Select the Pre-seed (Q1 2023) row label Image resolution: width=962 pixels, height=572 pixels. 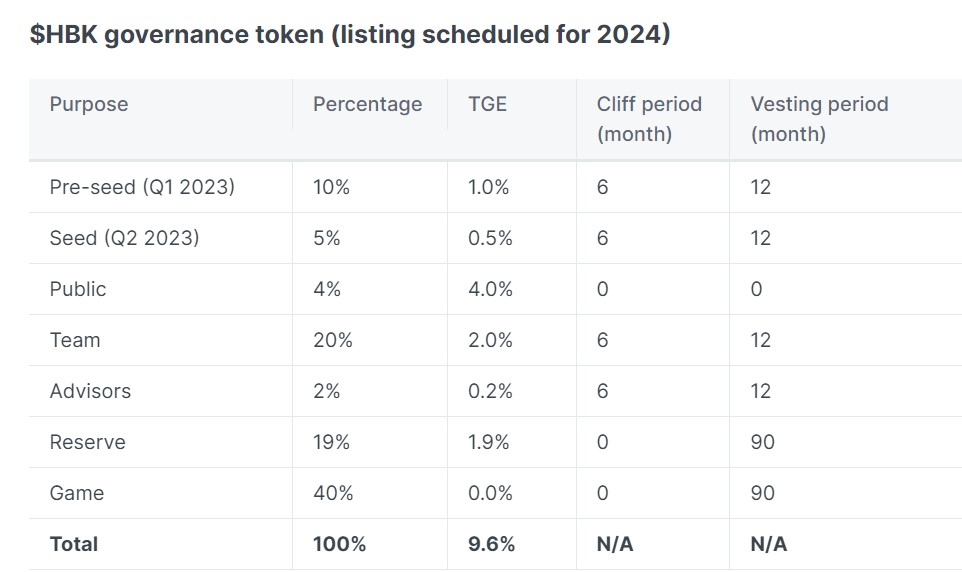[142, 187]
